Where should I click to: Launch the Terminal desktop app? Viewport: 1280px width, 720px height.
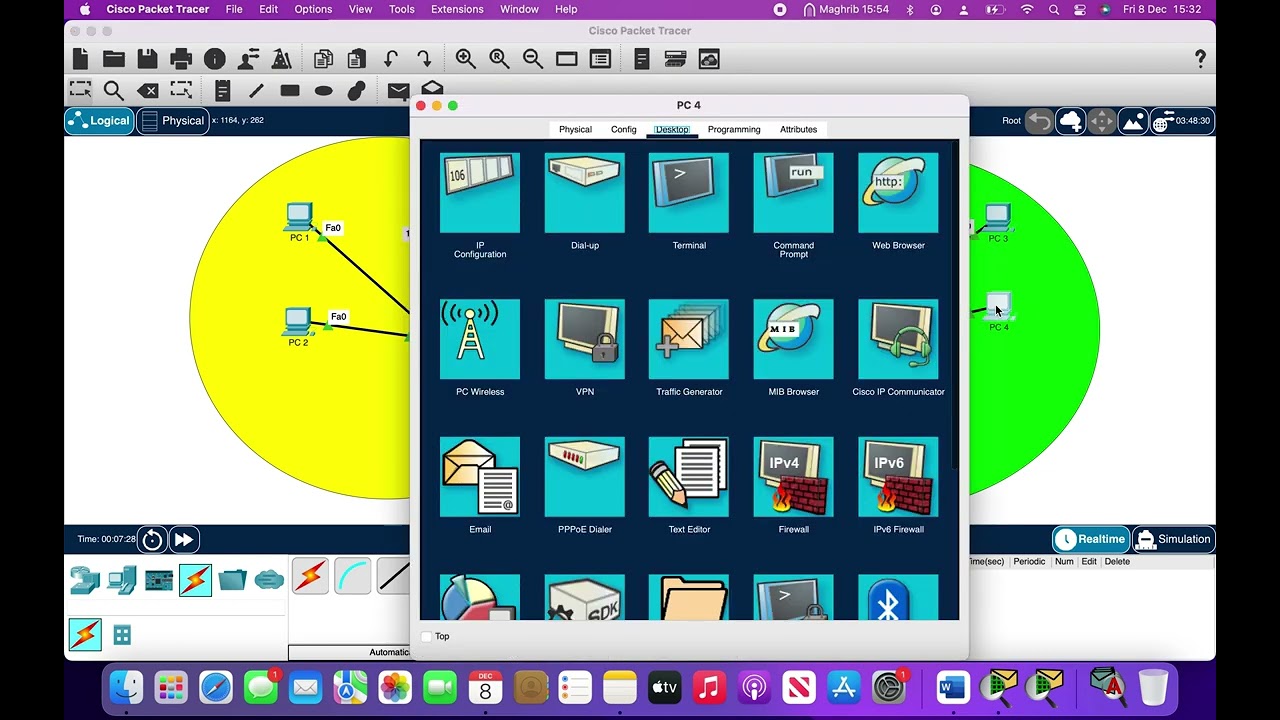689,193
